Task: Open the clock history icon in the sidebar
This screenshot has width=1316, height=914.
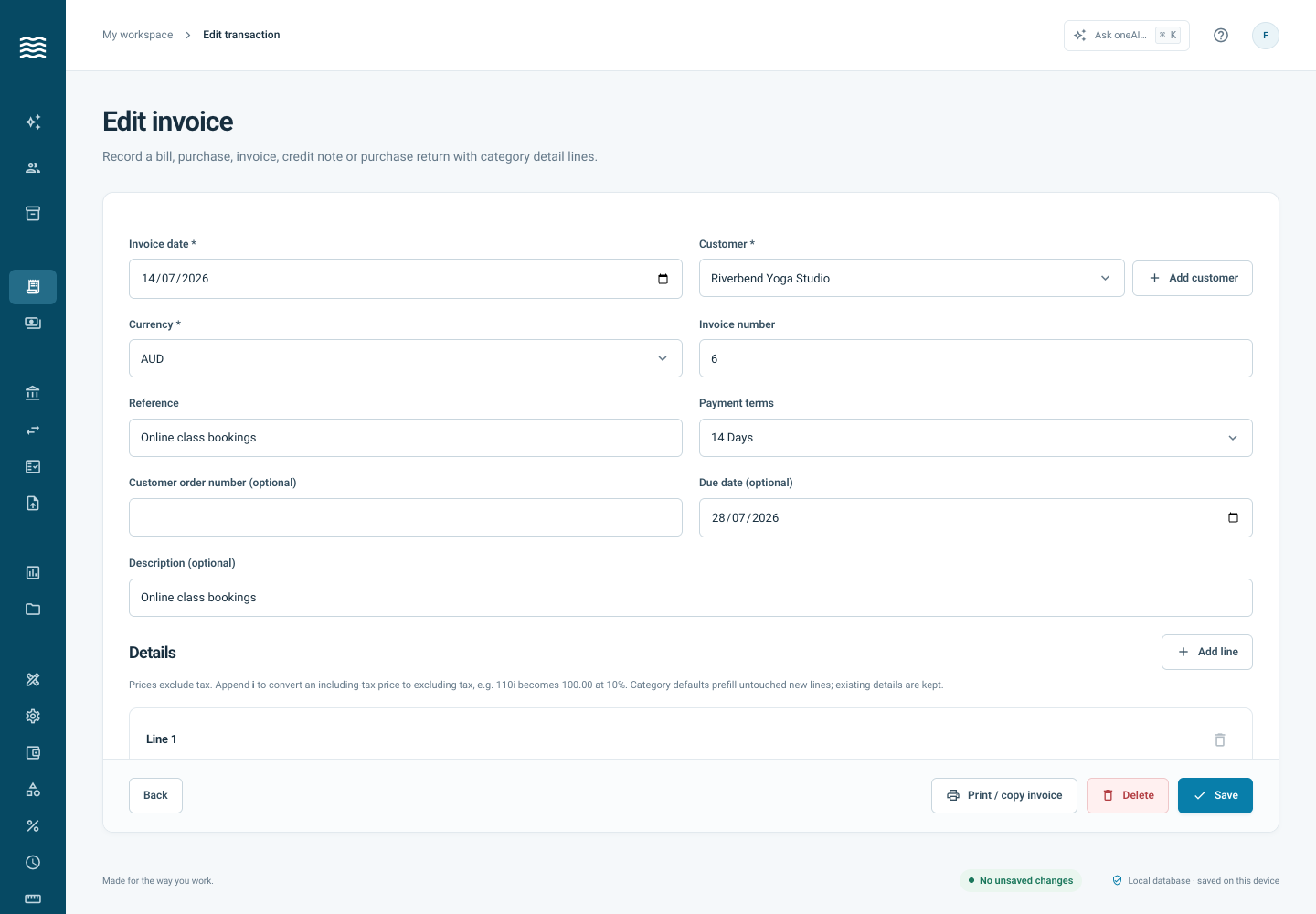Action: 33,862
